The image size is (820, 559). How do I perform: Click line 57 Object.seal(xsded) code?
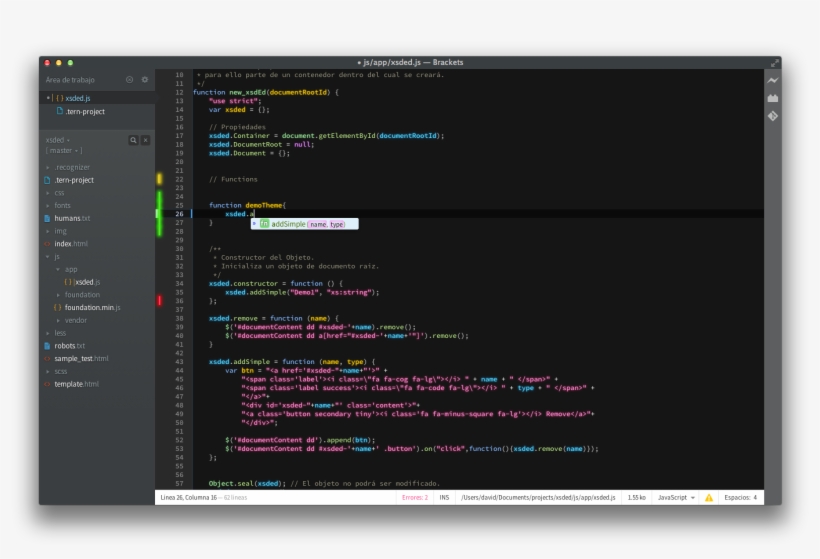tap(245, 484)
